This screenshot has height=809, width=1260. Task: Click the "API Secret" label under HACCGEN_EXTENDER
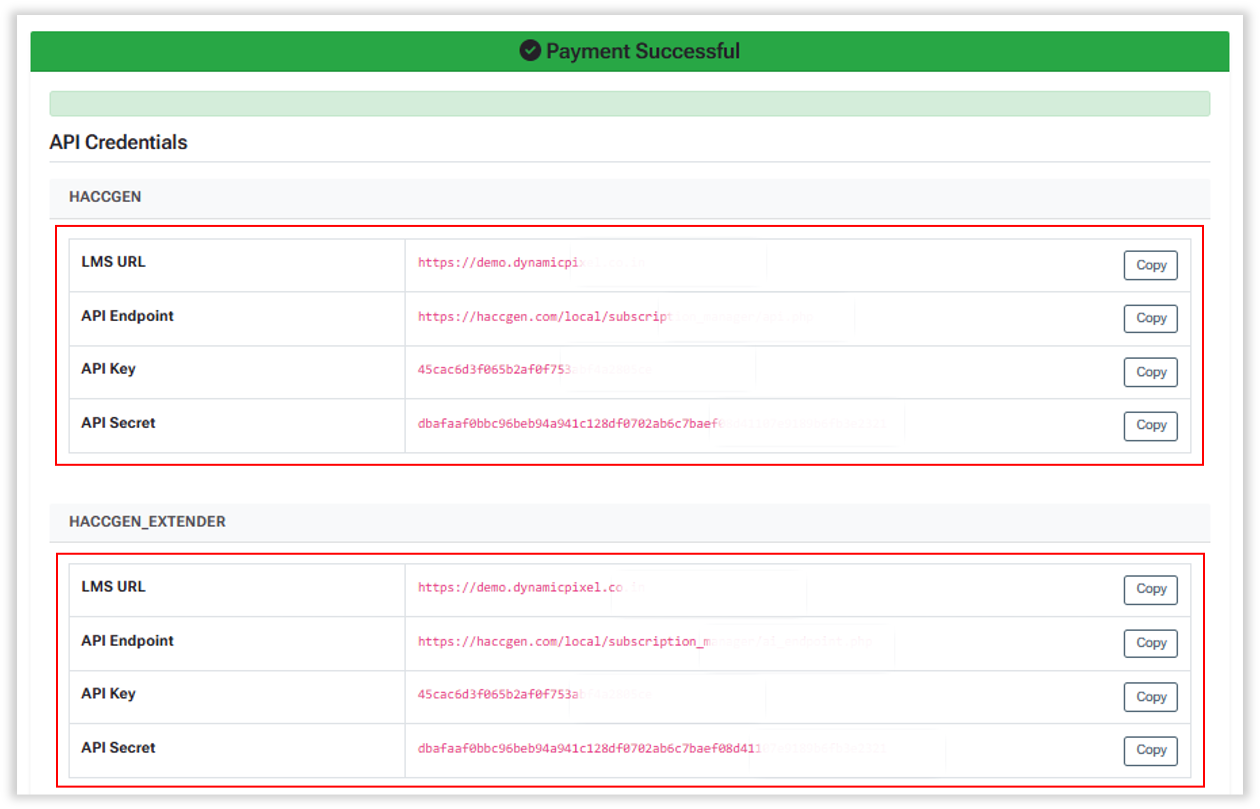pyautogui.click(x=118, y=748)
